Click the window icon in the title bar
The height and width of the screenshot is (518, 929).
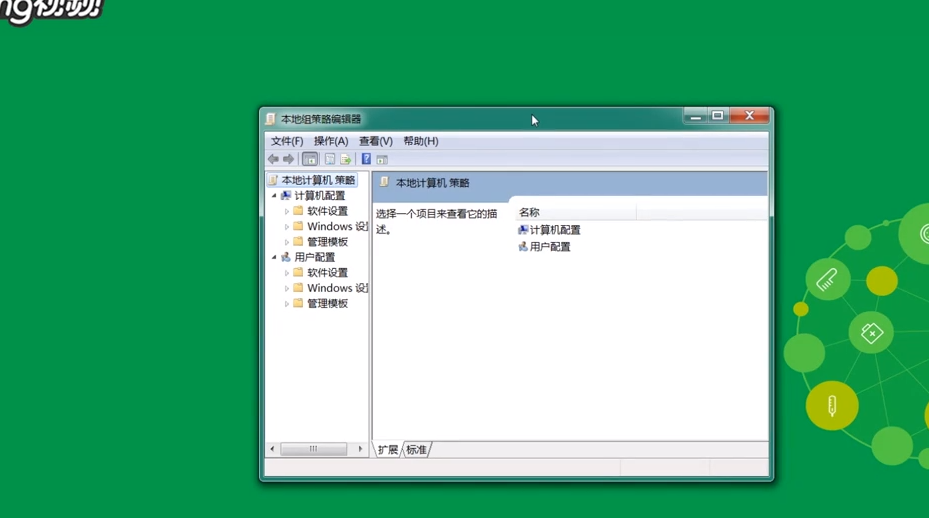271,119
